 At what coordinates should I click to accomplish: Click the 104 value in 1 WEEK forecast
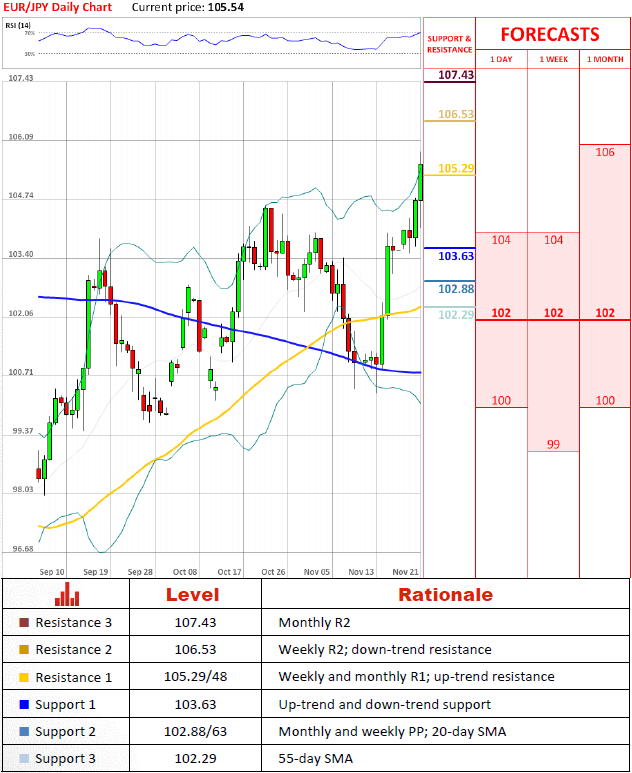(553, 240)
